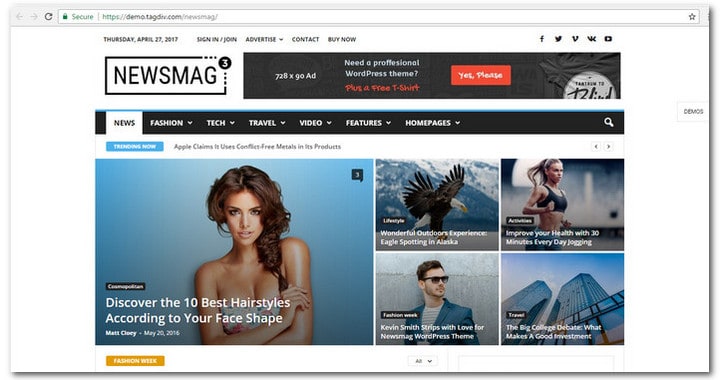The height and width of the screenshot is (380, 720).
Task: Click the browser address bar URL
Action: click(159, 17)
